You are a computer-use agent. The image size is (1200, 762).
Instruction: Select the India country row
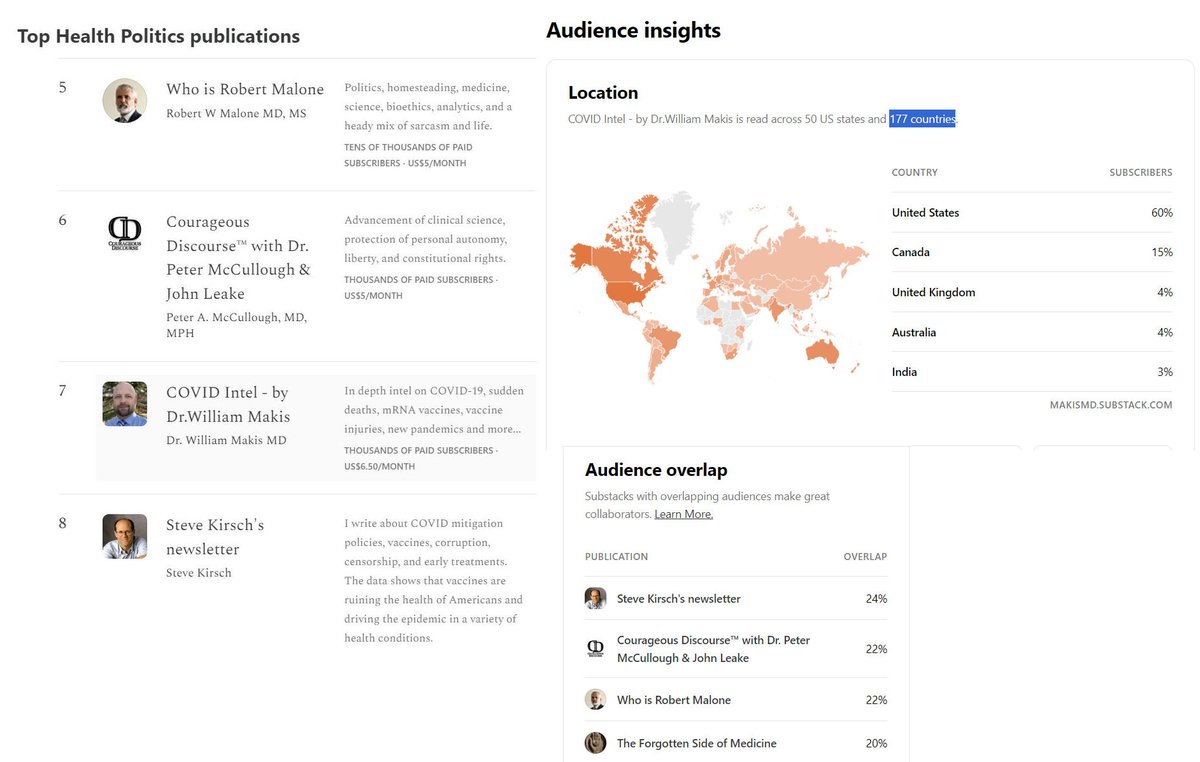pyautogui.click(x=1032, y=372)
